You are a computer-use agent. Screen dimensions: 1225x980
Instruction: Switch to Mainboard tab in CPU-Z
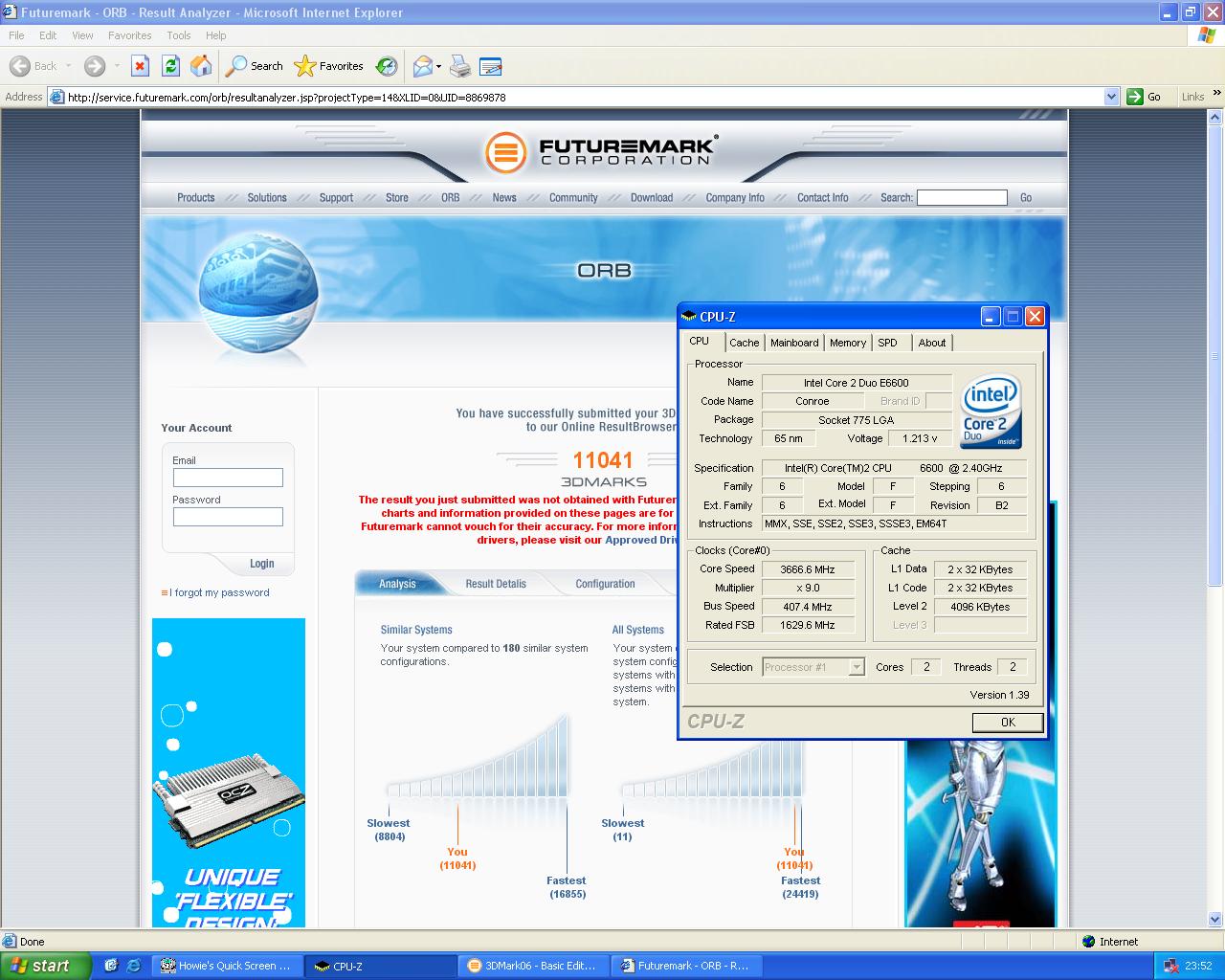(x=794, y=343)
